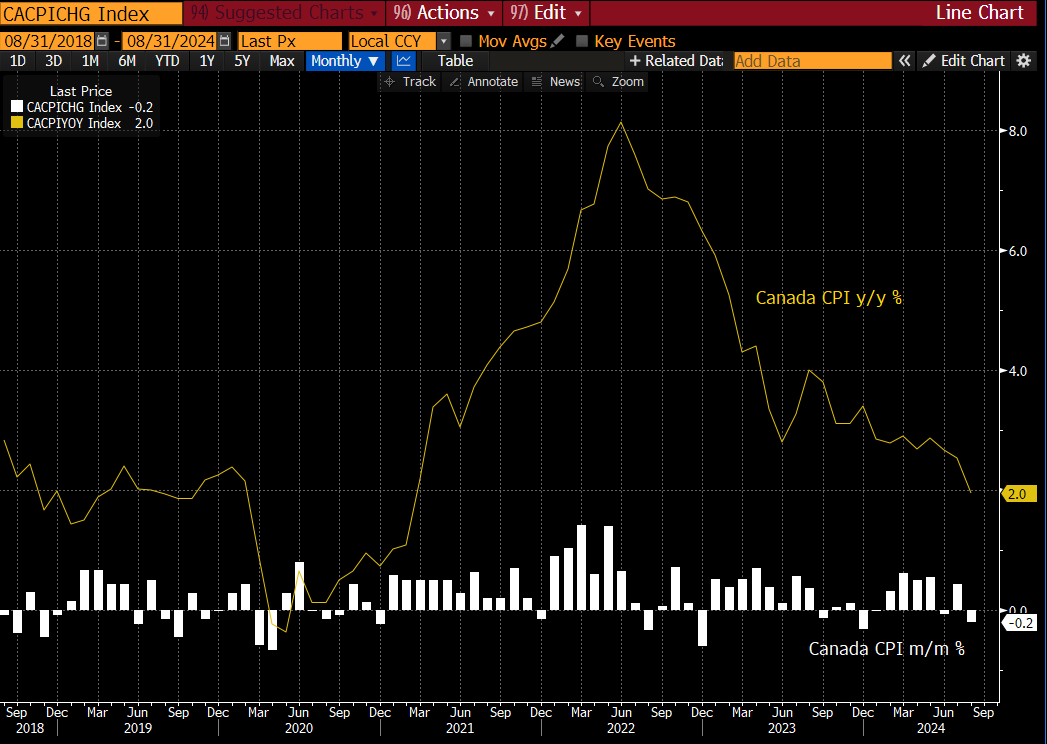
Task: Open the 97) Edit dropdown menu
Action: pos(546,13)
